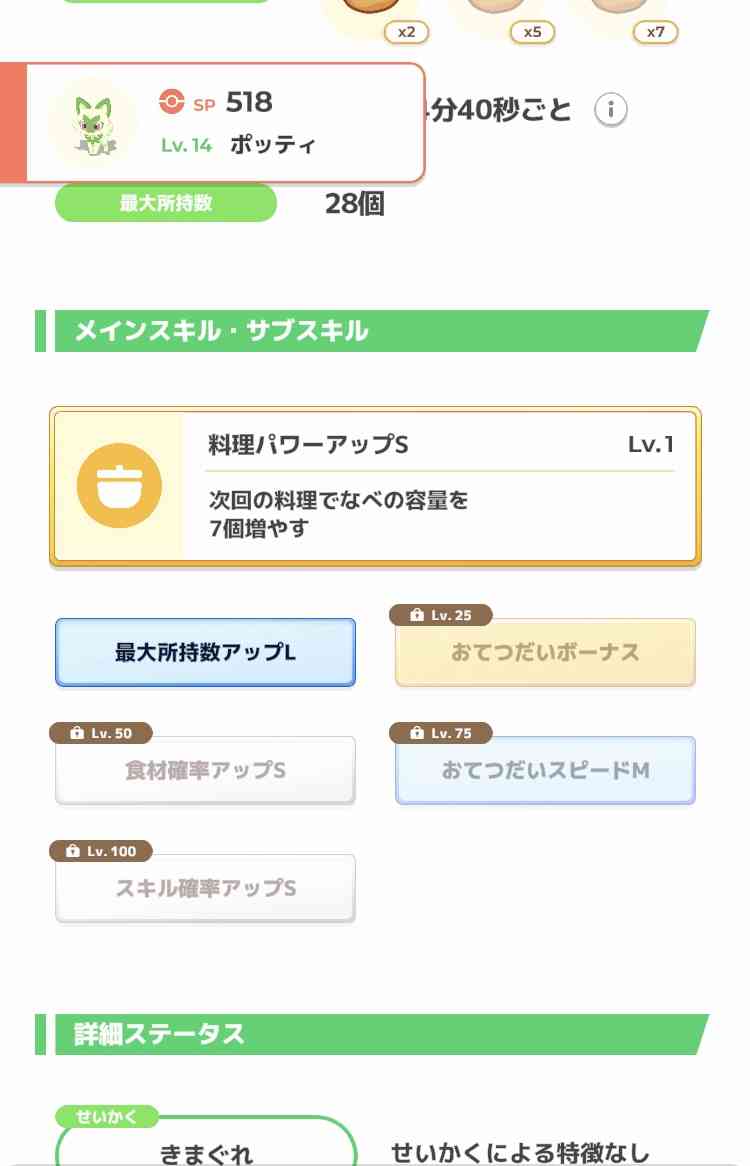Open the locked スキル確率アップS sub skill
The image size is (750, 1166).
(205, 889)
